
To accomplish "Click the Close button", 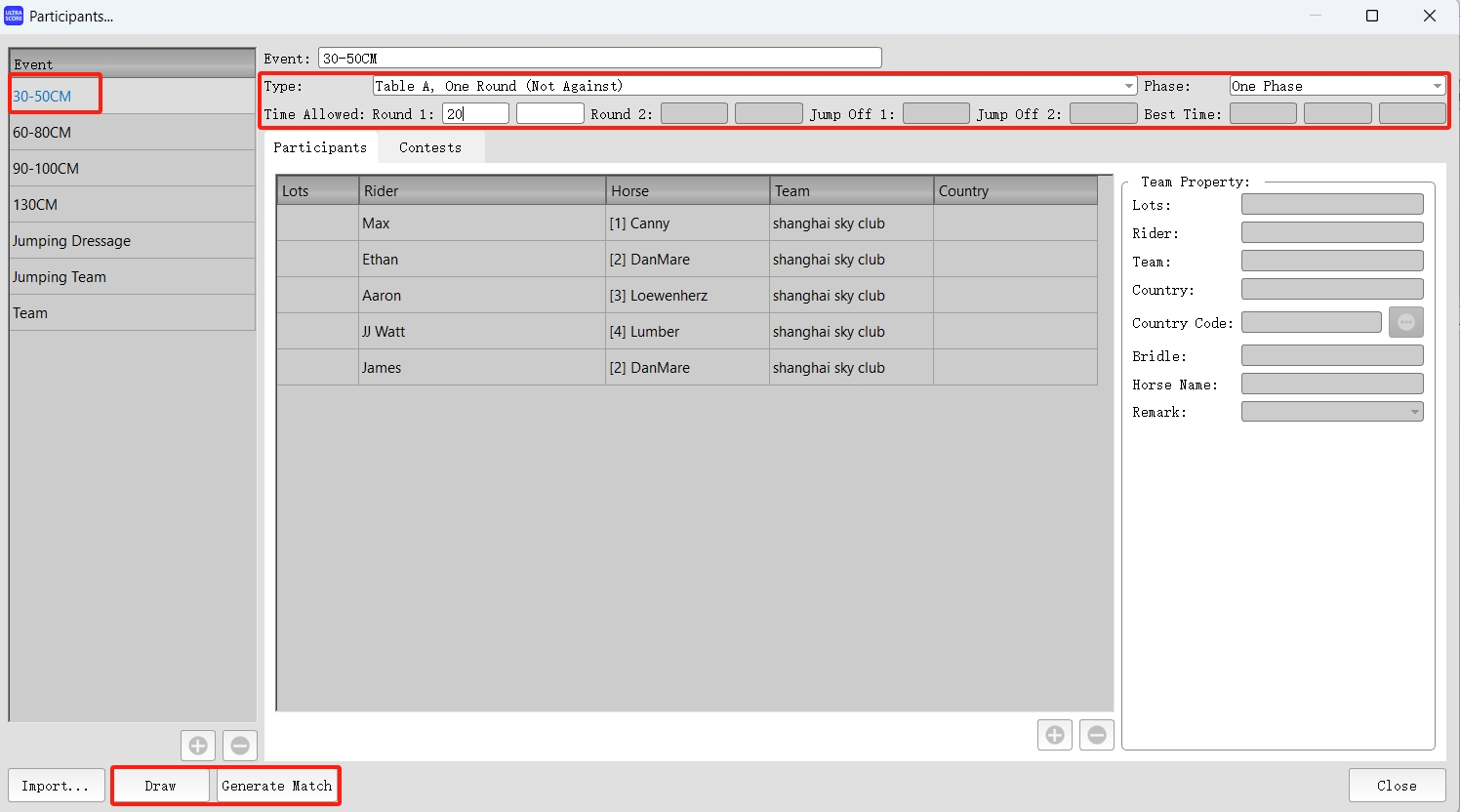I will coord(1397,786).
